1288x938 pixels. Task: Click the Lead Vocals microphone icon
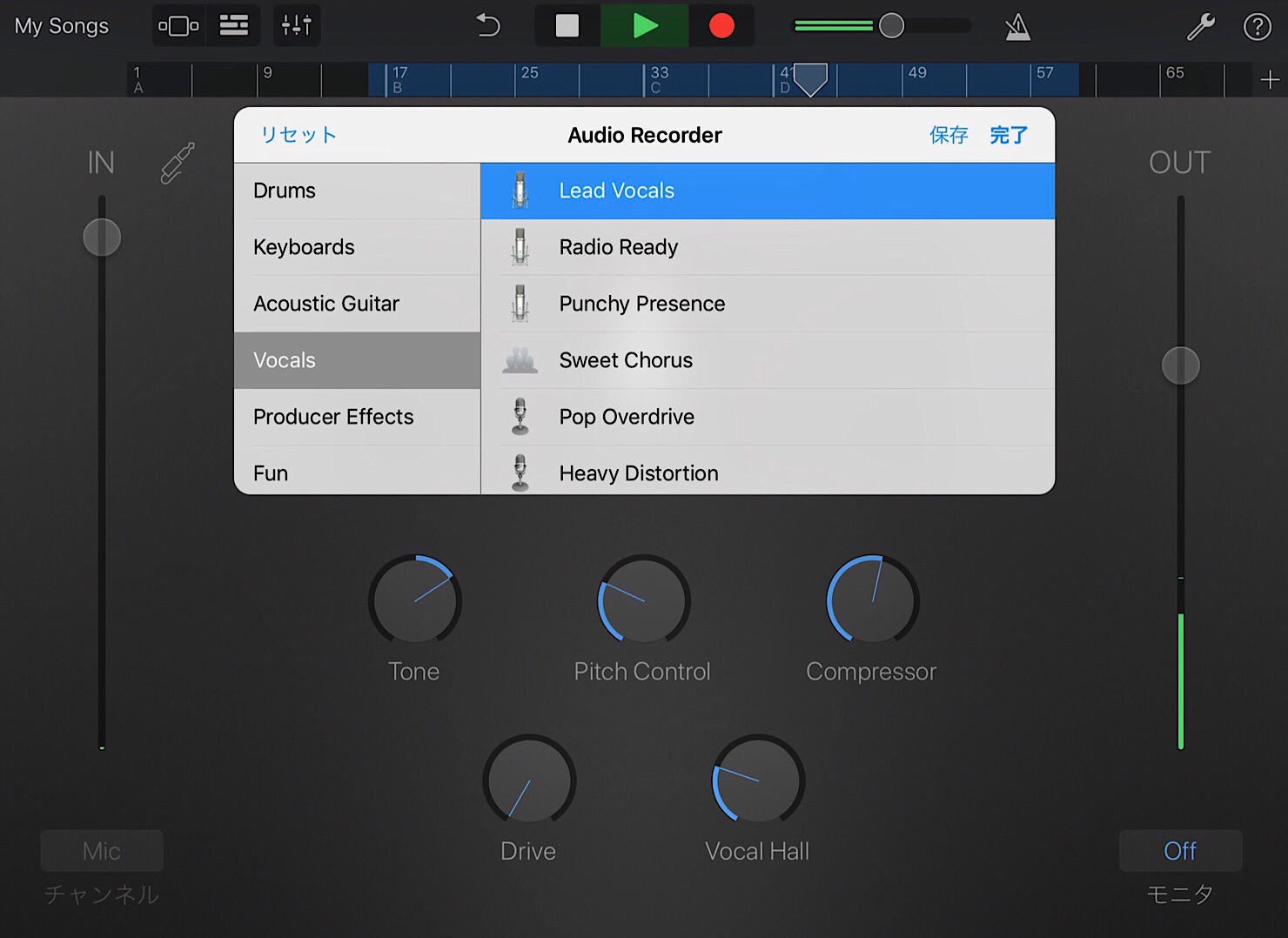[520, 191]
